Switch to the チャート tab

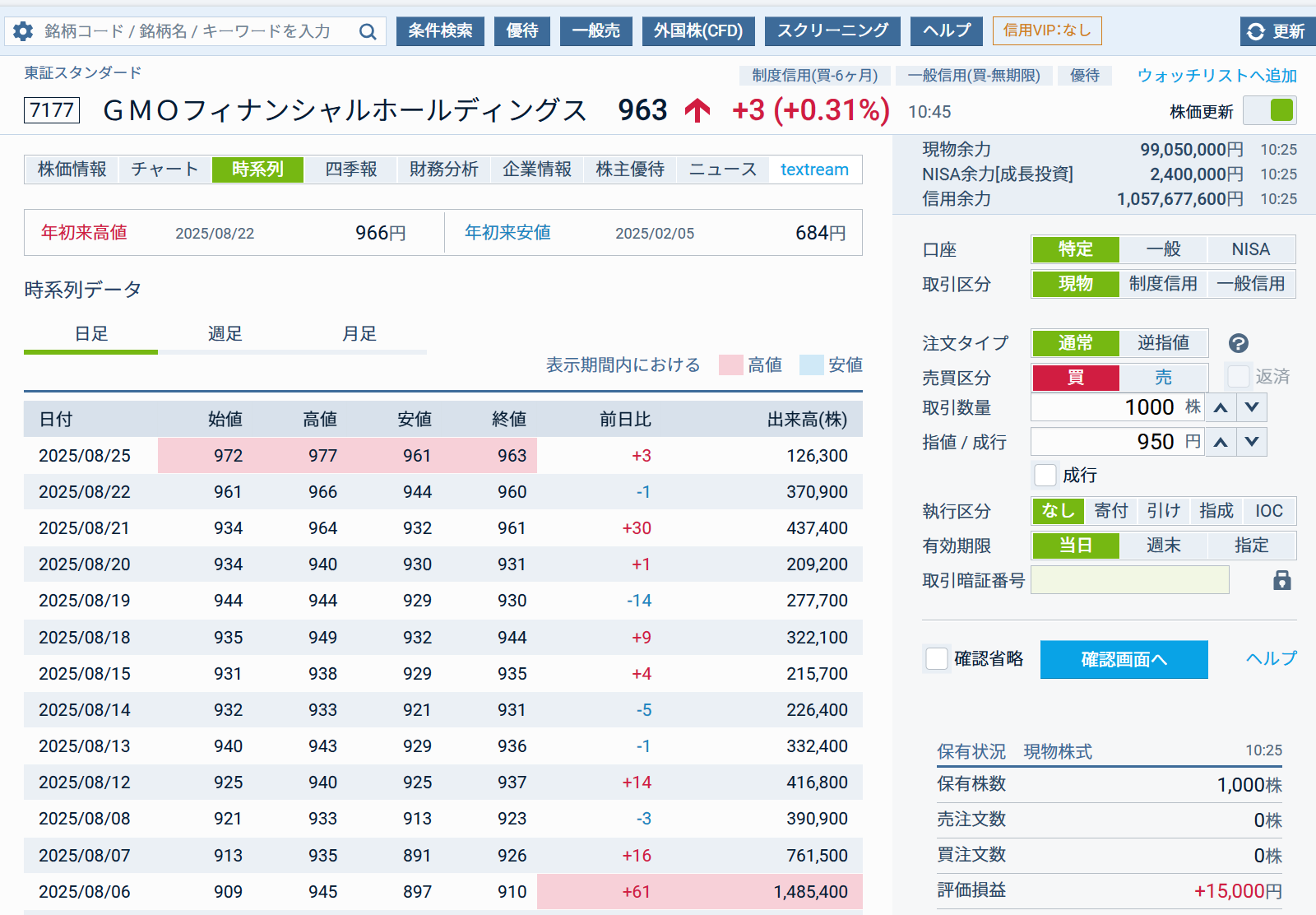pyautogui.click(x=164, y=170)
